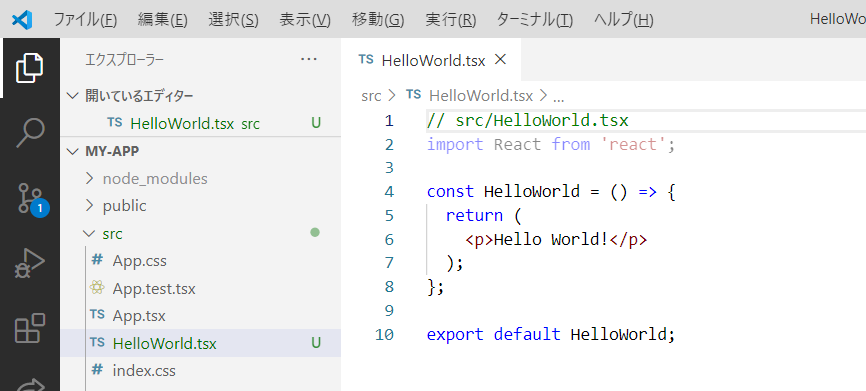
Task: Place cursor on line 6 code
Action: pyautogui.click(x=556, y=240)
